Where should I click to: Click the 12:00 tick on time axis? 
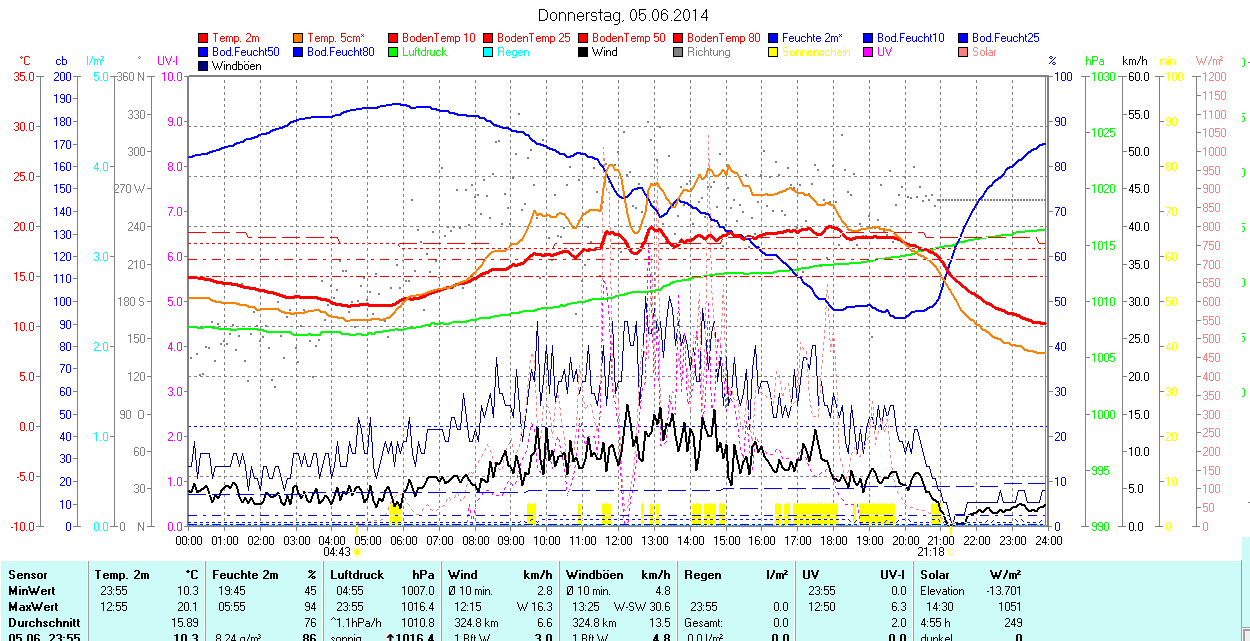tap(619, 540)
